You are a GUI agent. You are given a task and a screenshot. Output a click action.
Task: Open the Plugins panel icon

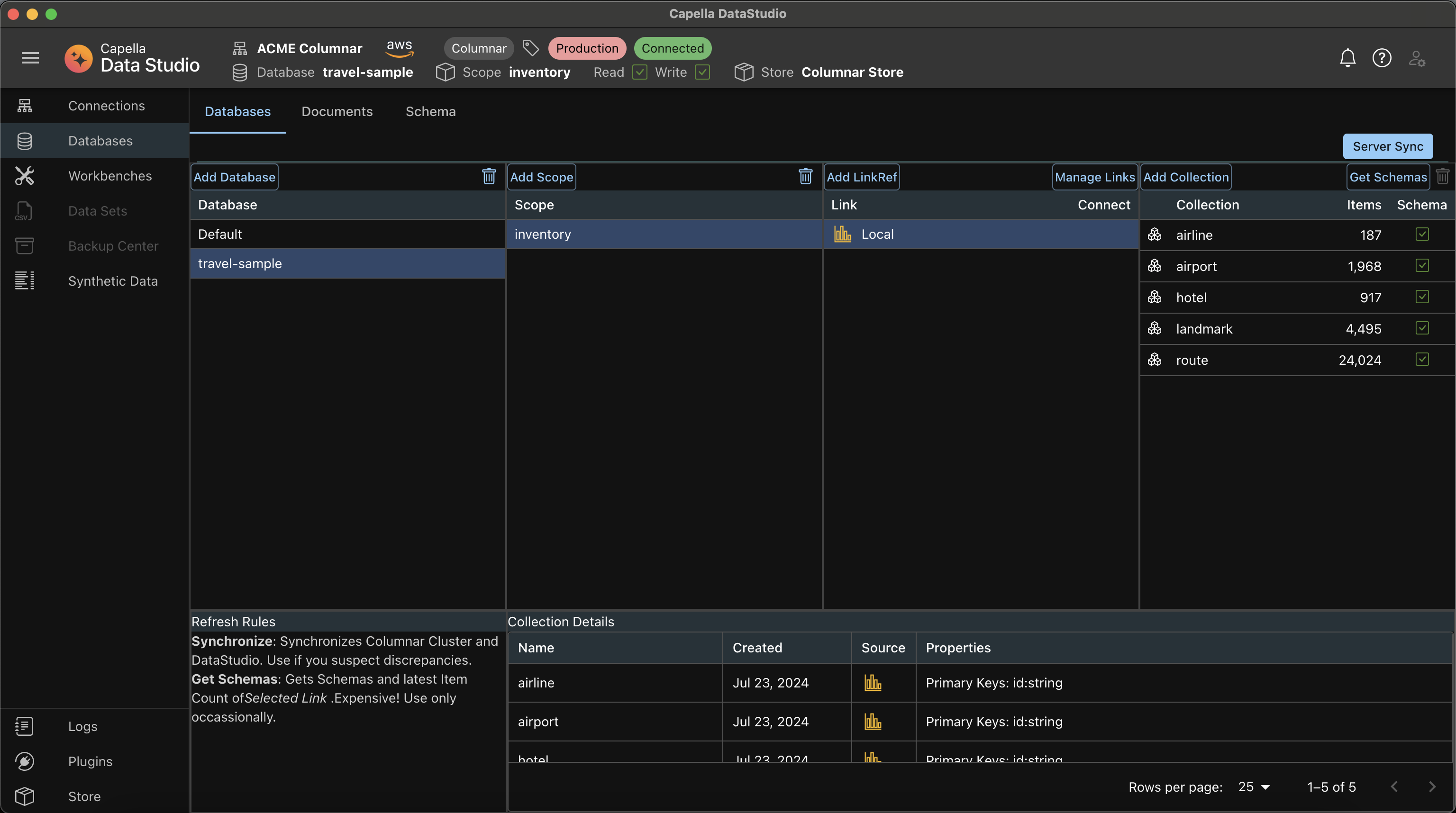click(x=25, y=761)
